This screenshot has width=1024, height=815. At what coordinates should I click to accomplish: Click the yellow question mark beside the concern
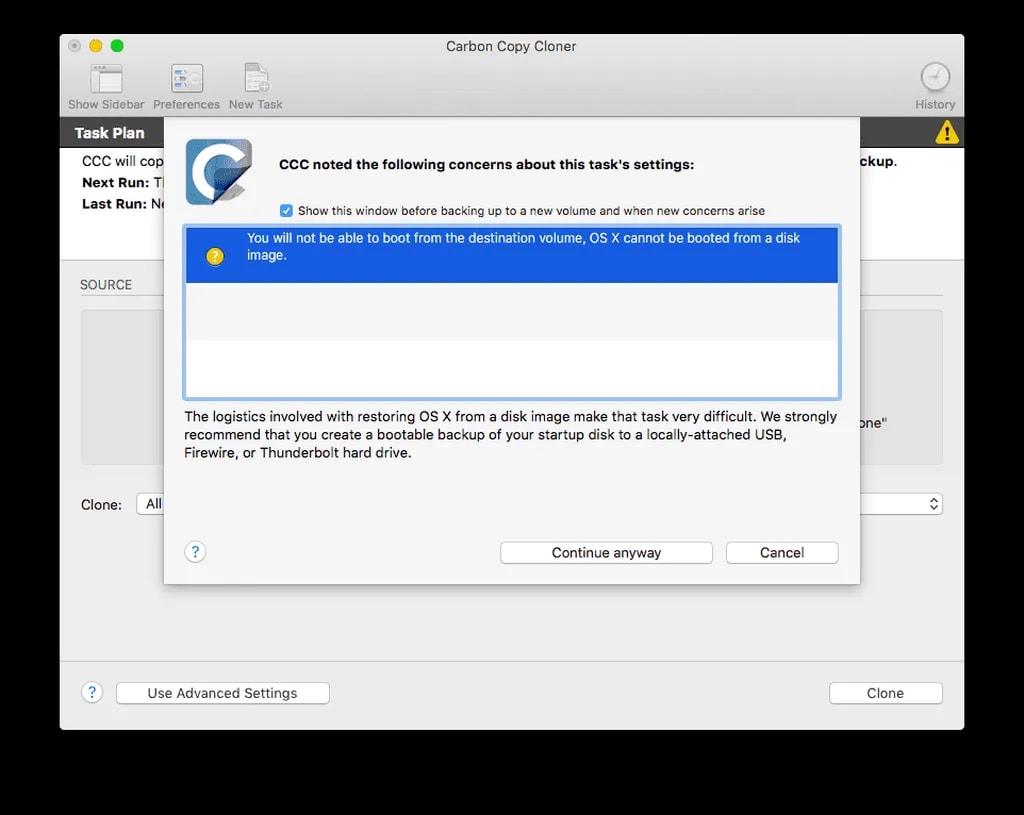point(215,256)
